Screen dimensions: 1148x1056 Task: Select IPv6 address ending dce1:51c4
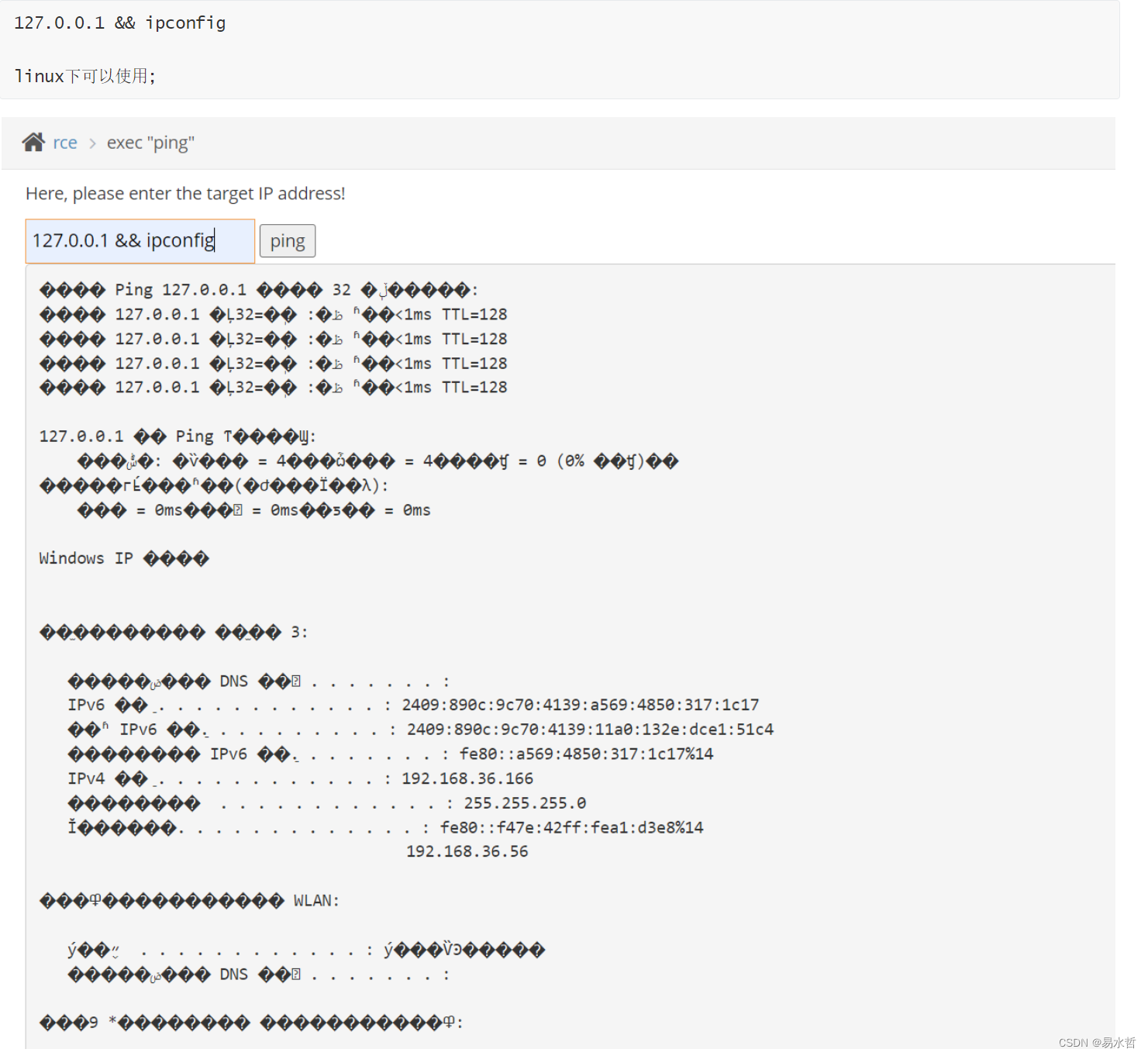coord(590,730)
